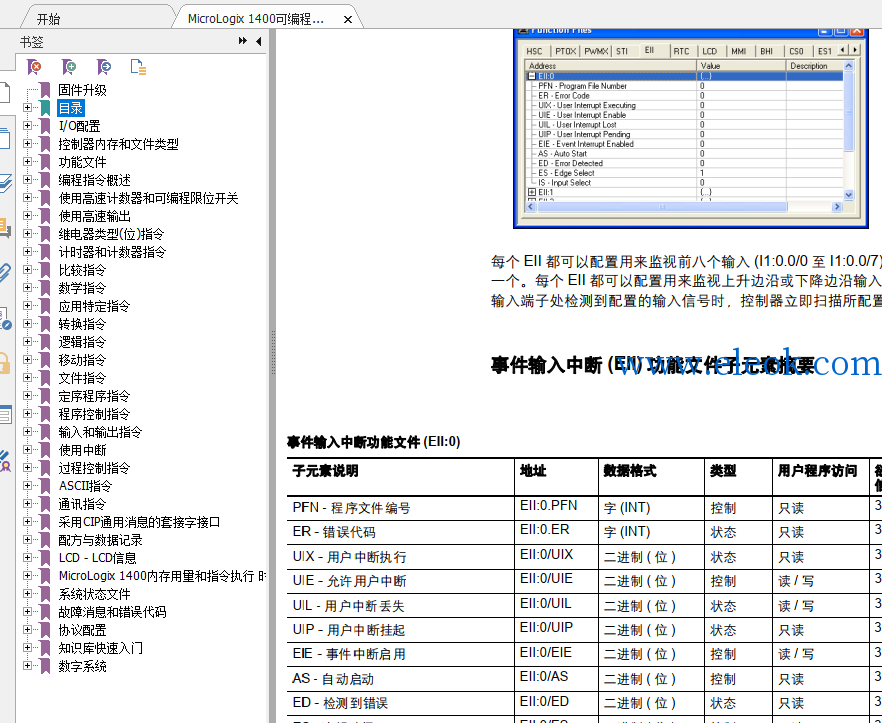Click the bookmark icon beside 文件指令
The image size is (882, 723).
click(x=46, y=378)
